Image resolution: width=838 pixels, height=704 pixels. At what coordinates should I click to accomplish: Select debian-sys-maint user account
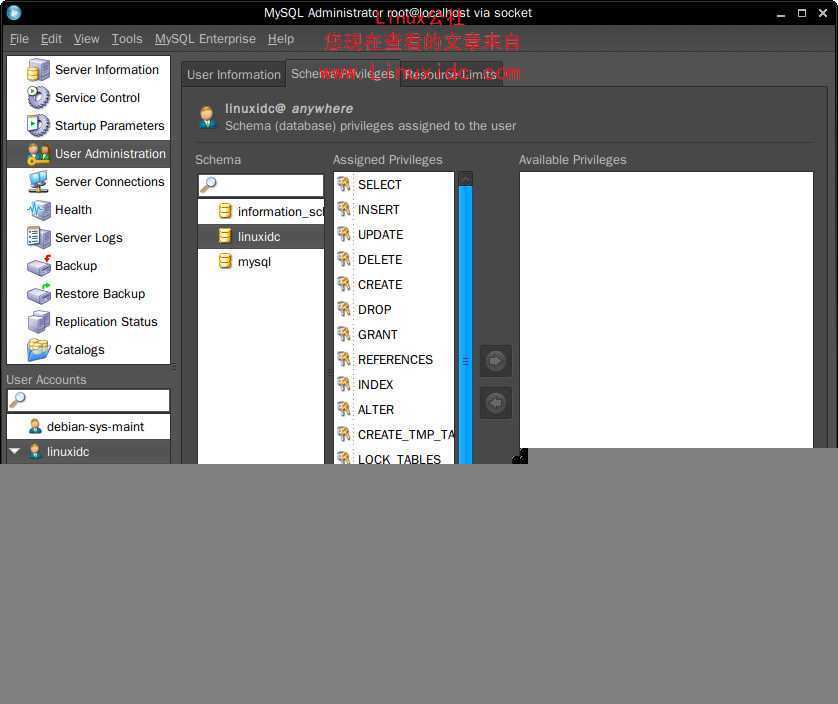click(x=89, y=427)
